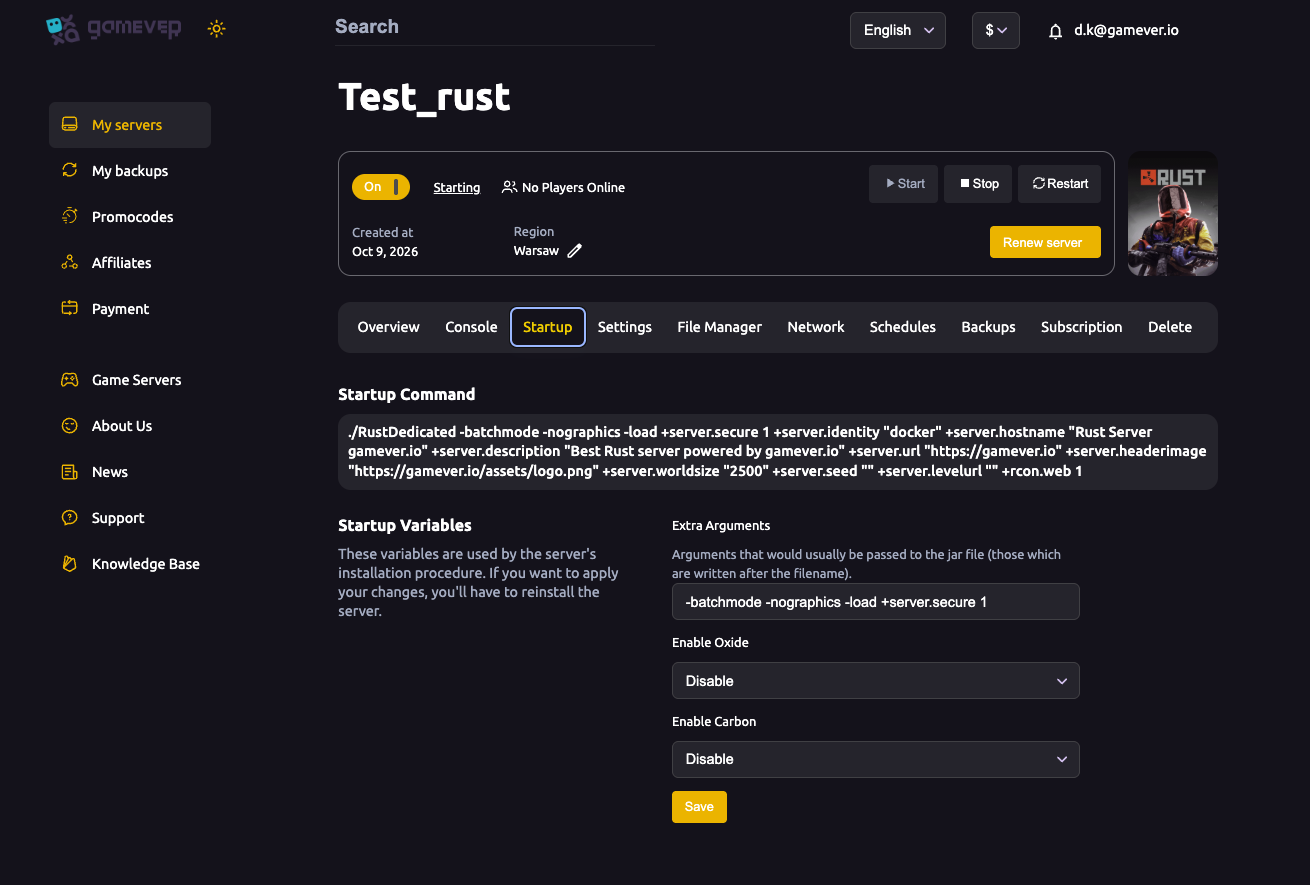This screenshot has height=885, width=1310.
Task: Click the Warsaw region text
Action: (536, 251)
